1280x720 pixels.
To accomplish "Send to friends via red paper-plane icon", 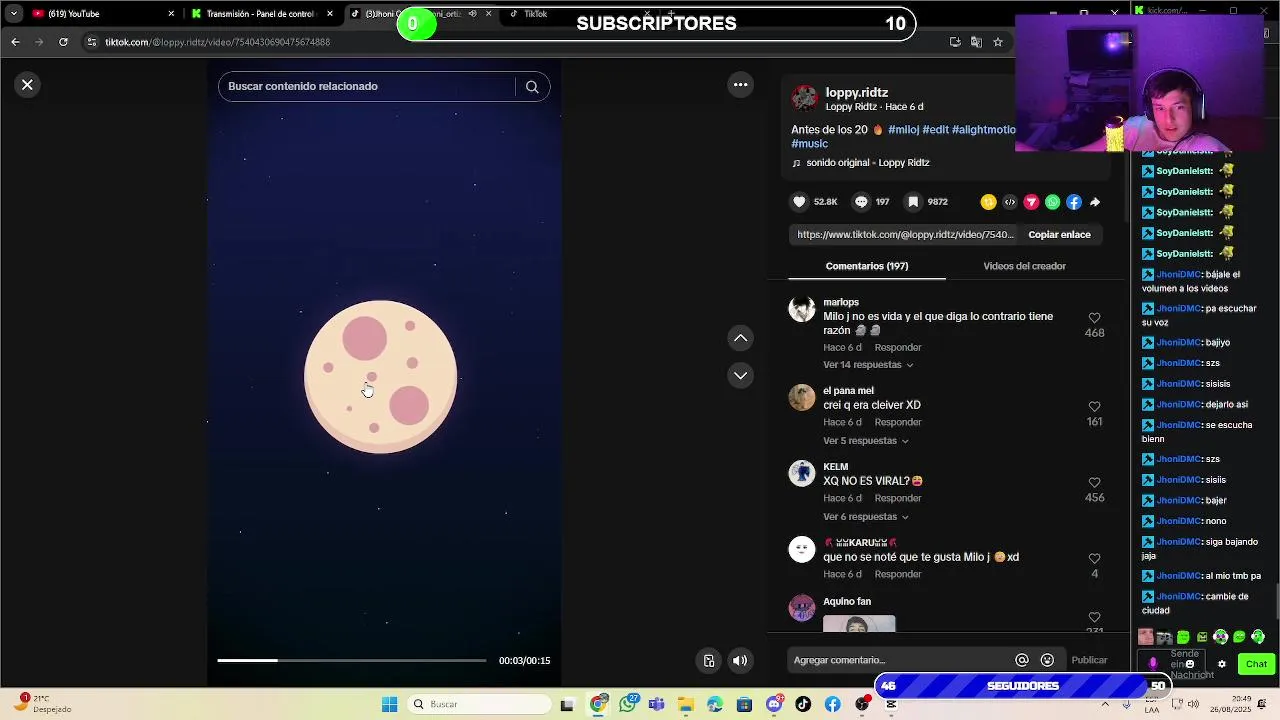I will [1031, 202].
